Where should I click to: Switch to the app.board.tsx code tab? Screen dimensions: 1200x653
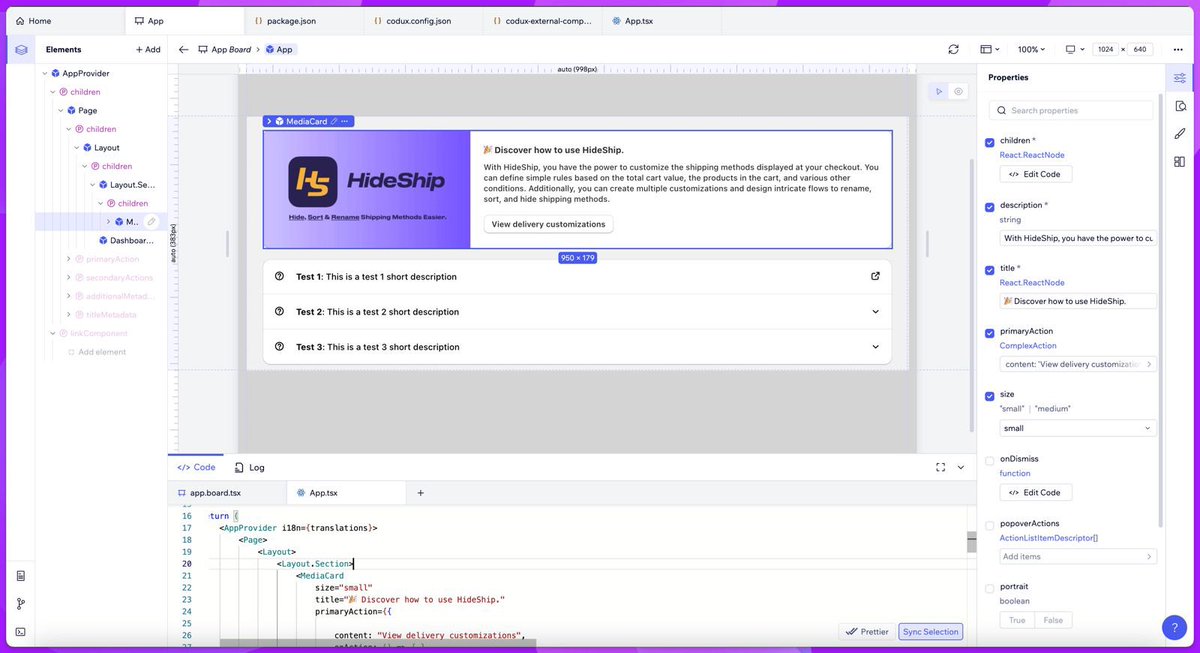[x=227, y=492]
